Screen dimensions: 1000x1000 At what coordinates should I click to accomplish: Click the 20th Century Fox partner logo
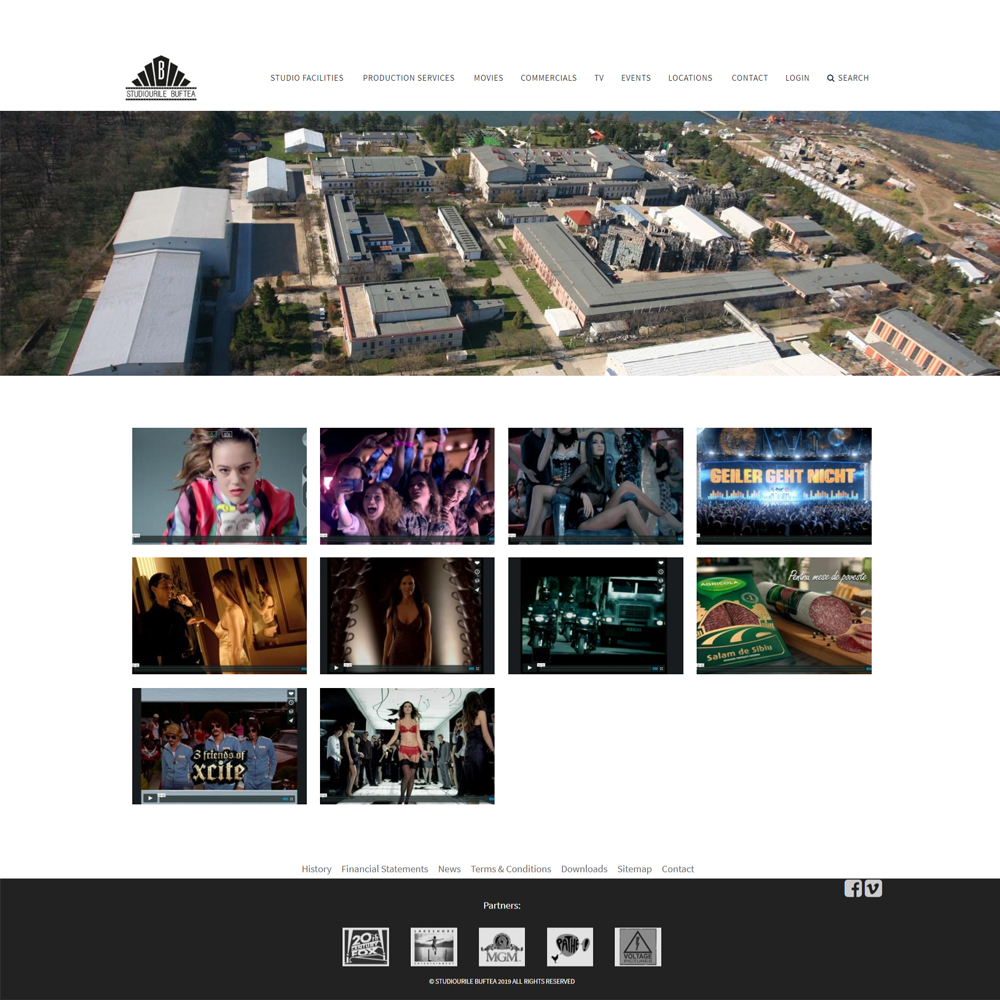pyautogui.click(x=365, y=946)
